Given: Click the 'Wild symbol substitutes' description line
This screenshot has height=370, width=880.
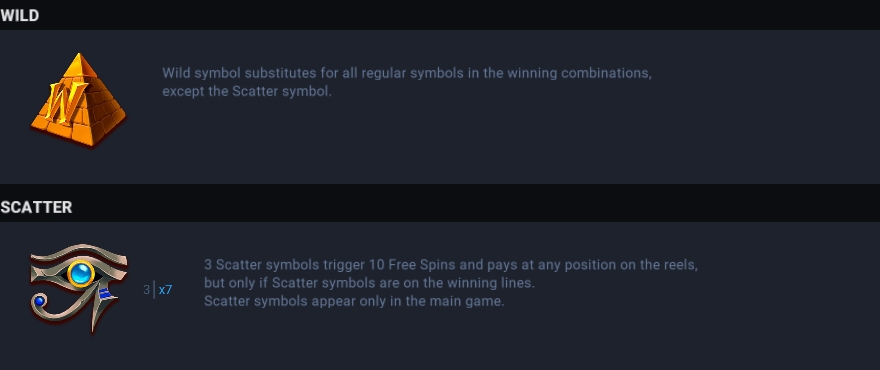Looking at the screenshot, I should coord(407,73).
